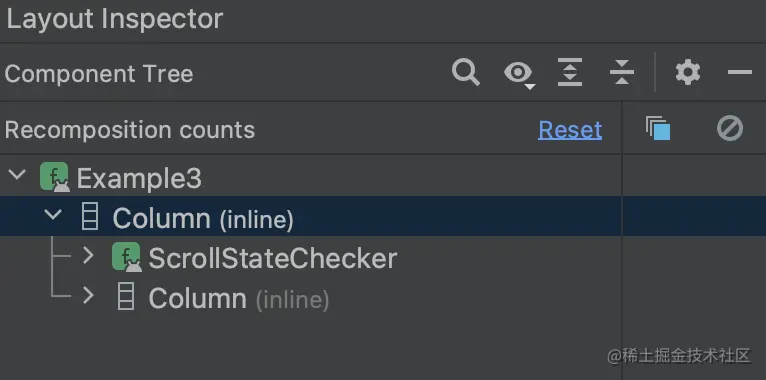Click the ScrollStateChecker composable icon
This screenshot has height=380, width=766.
[127, 257]
